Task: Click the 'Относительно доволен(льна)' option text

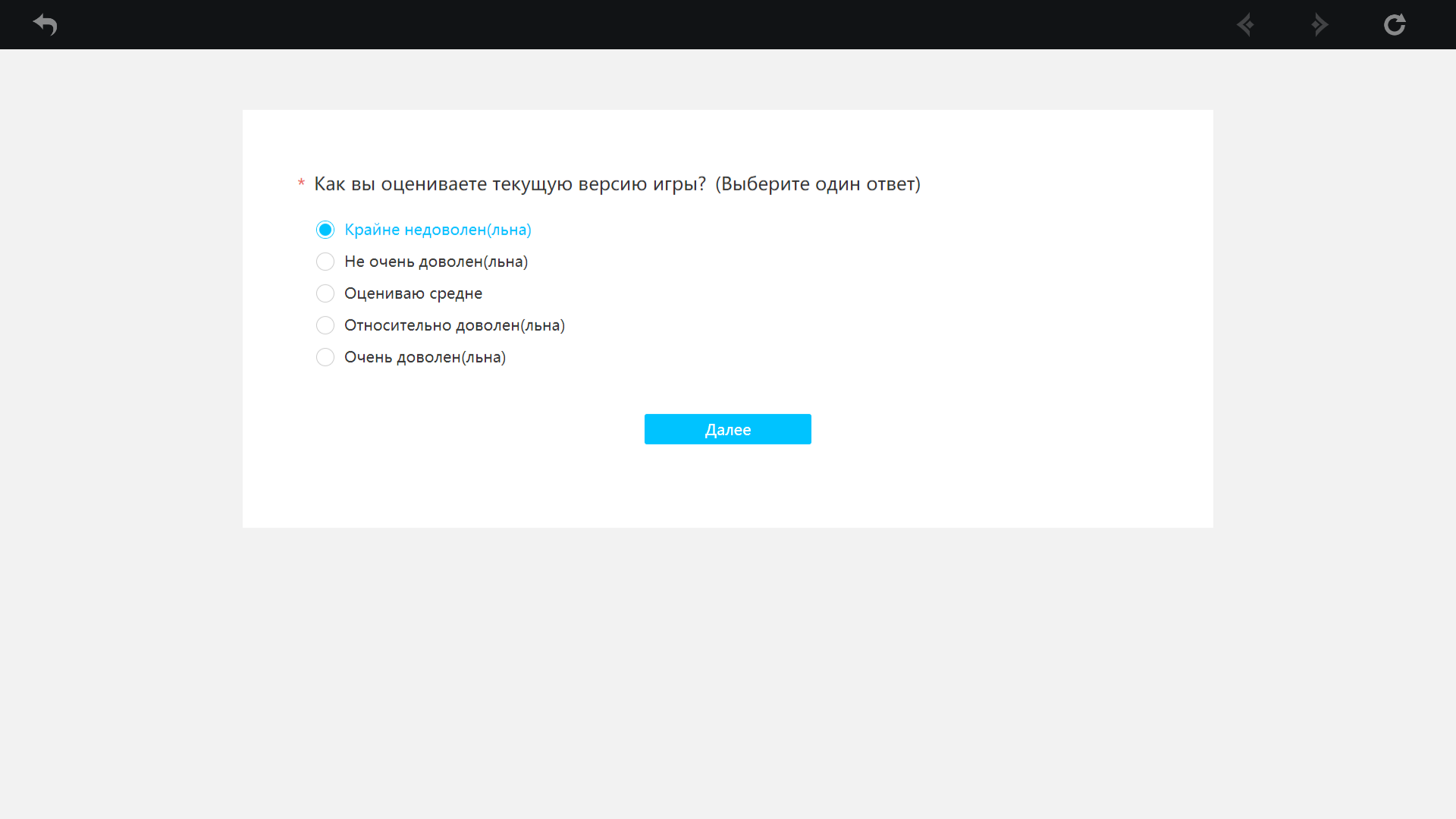Action: point(454,325)
